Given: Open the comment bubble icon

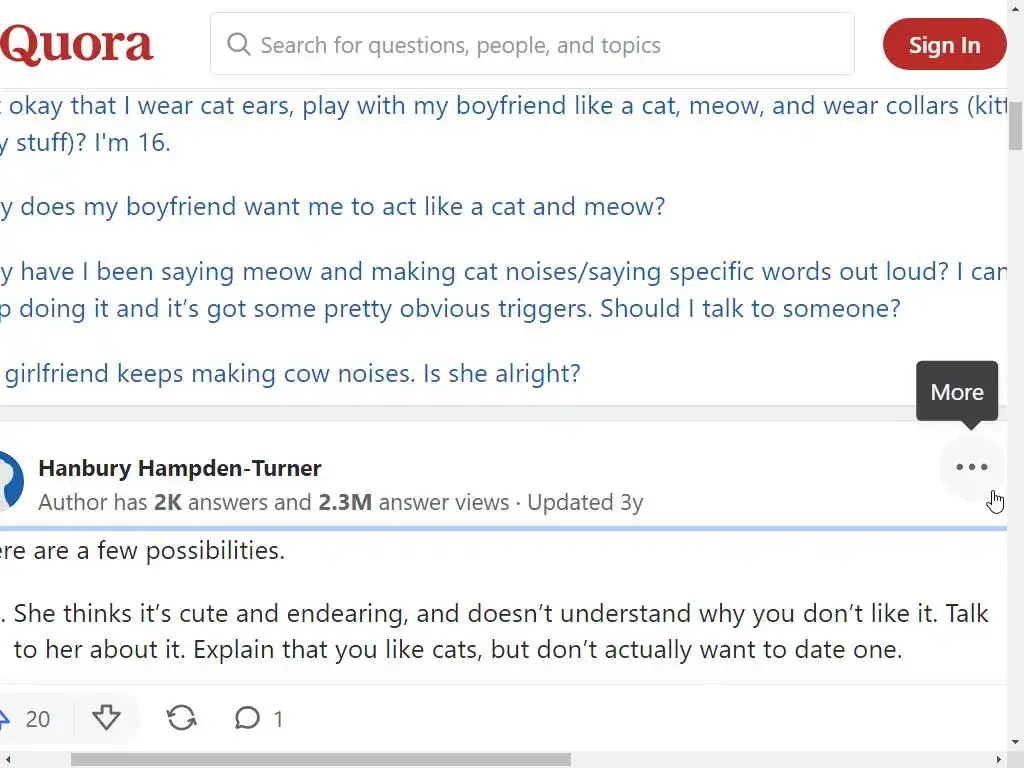Looking at the screenshot, I should 247,718.
